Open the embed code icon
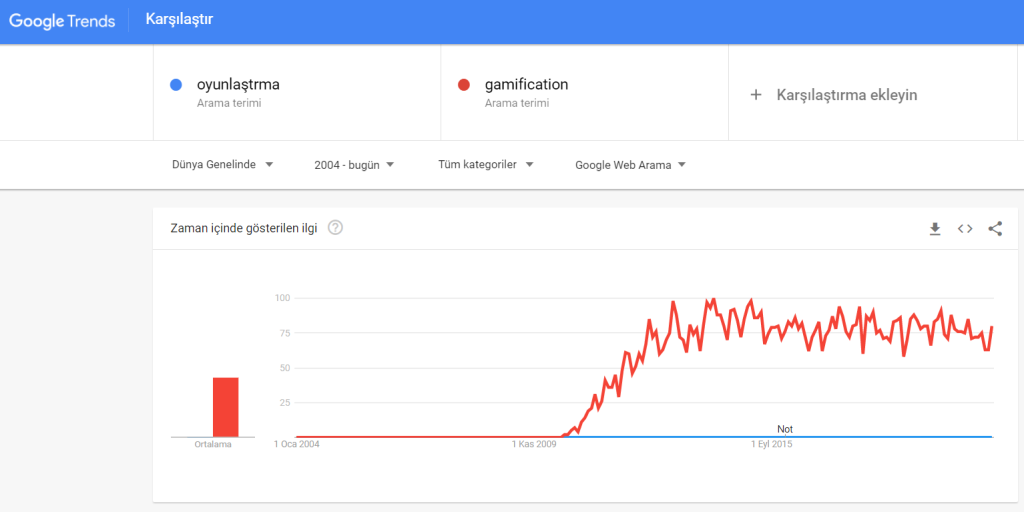This screenshot has width=1024, height=512. point(965,229)
